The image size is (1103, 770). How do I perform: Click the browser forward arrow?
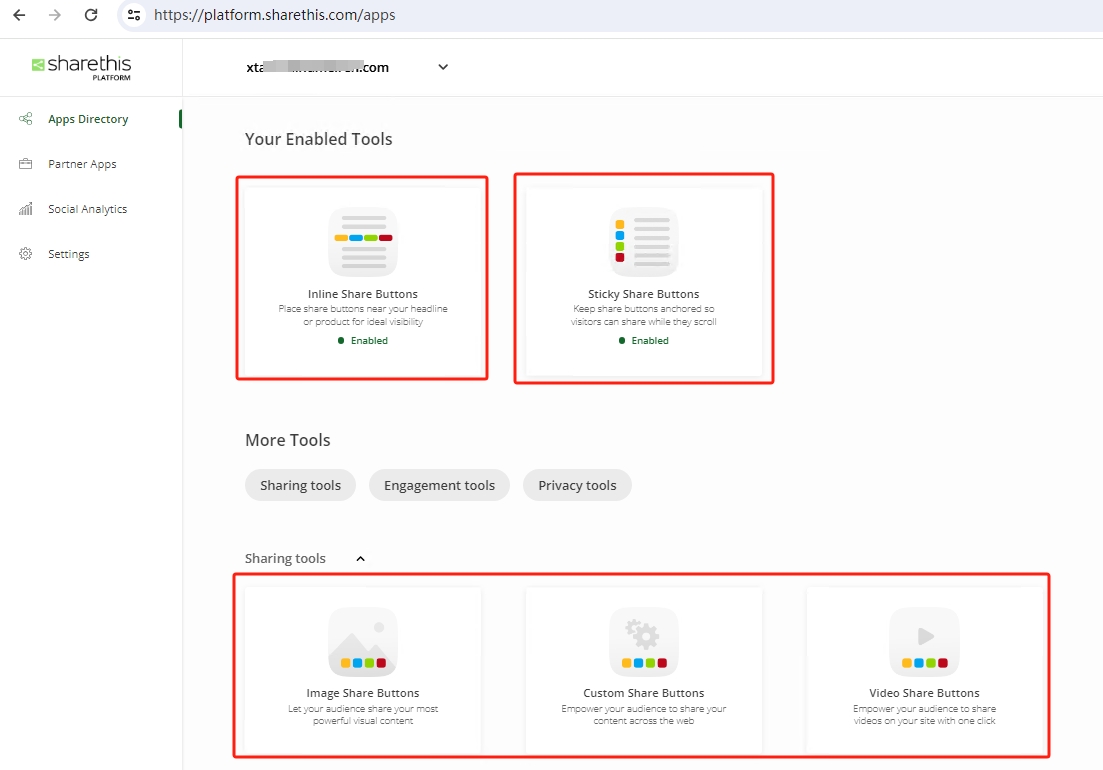(x=55, y=15)
